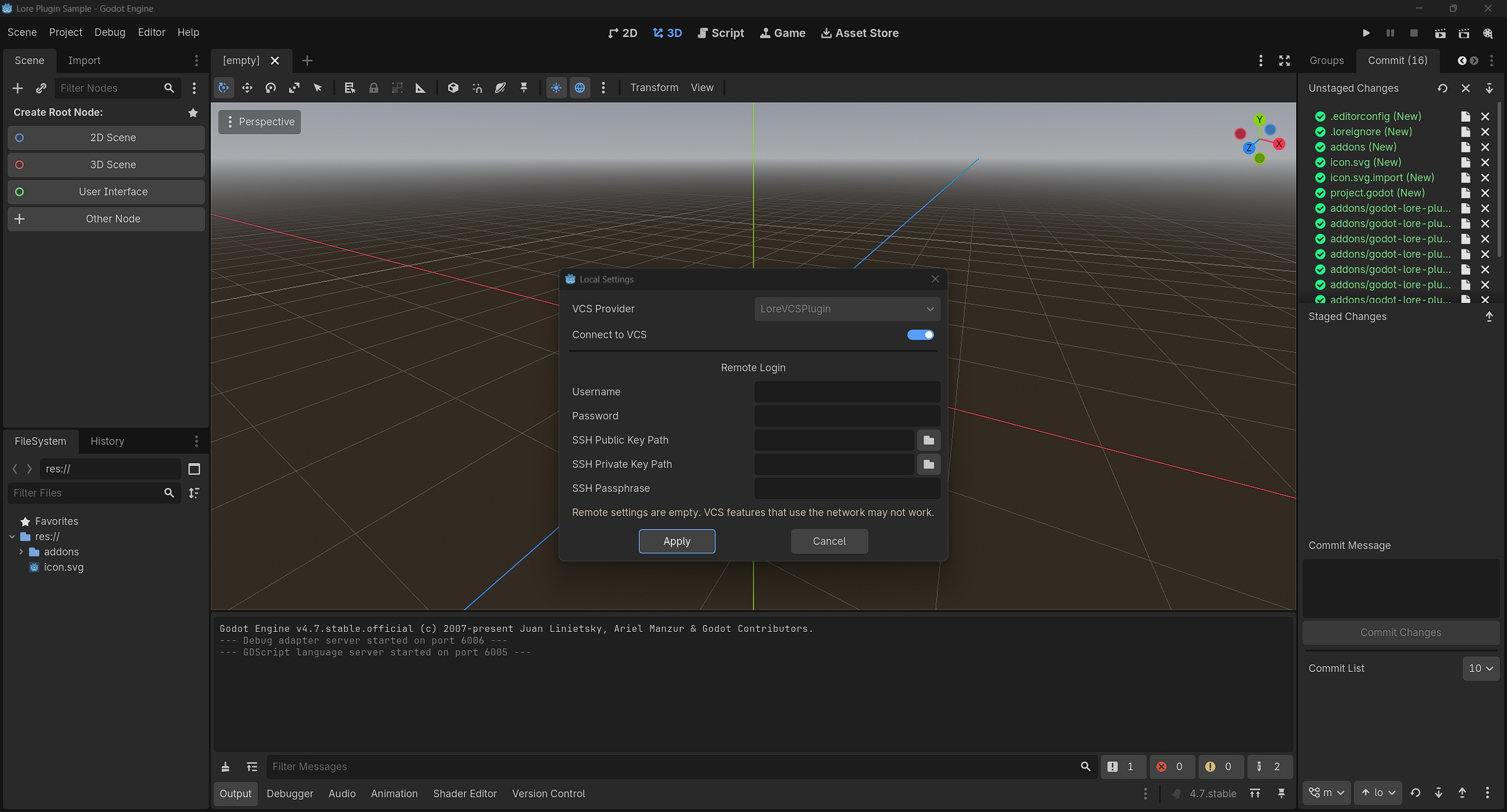Select the Move mode tool icon
The height and width of the screenshot is (812, 1507).
click(x=247, y=88)
